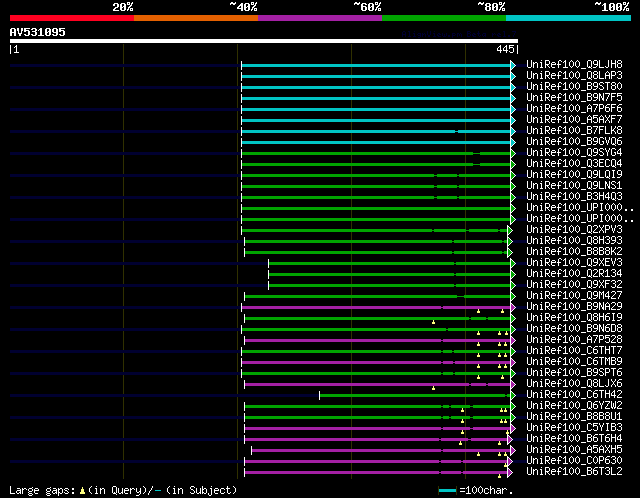Open hit UniRef100_Q9LJH8
Viewport: 640px width, 498px height.
pyautogui.click(x=574, y=64)
